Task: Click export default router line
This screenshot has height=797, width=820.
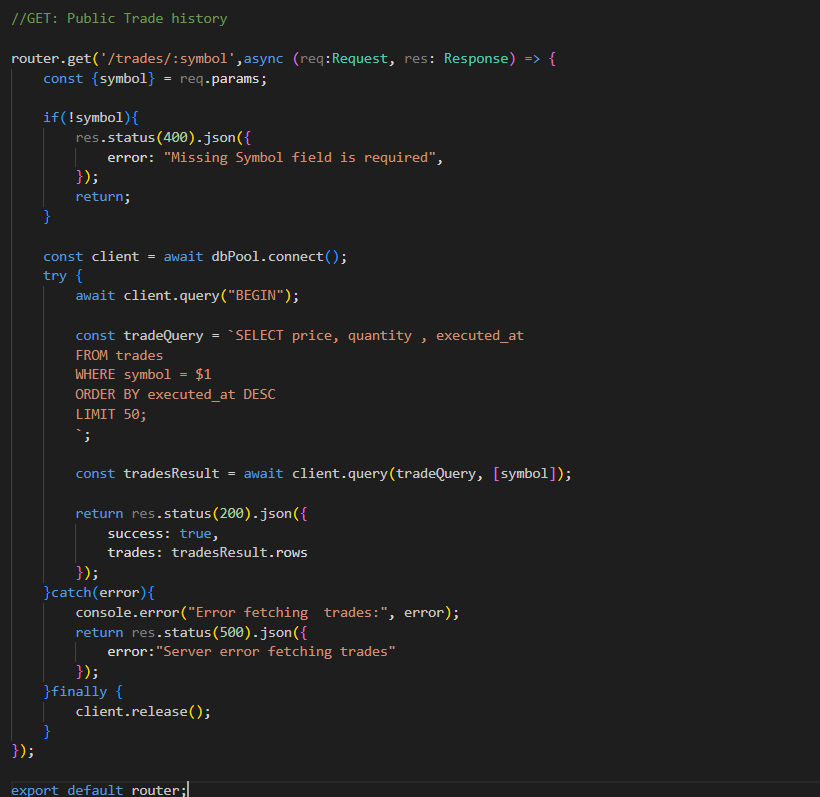Action: [99, 790]
